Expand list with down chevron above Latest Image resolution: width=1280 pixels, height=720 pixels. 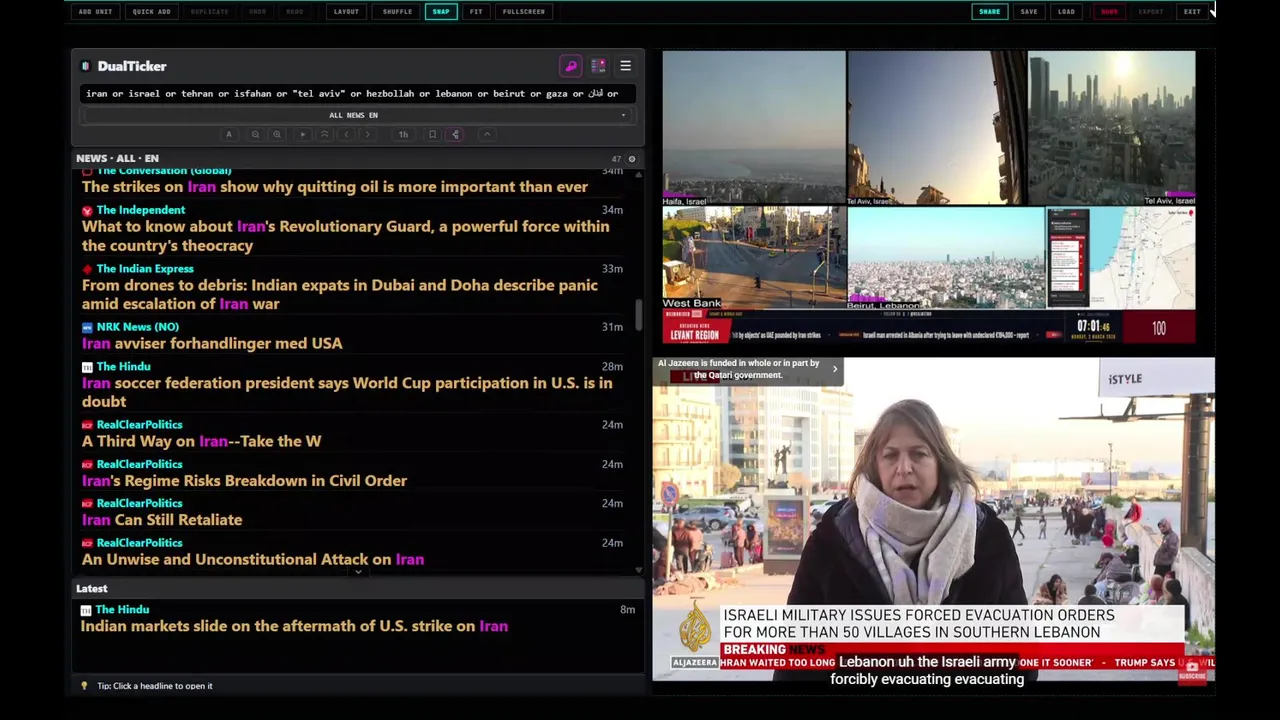358,572
